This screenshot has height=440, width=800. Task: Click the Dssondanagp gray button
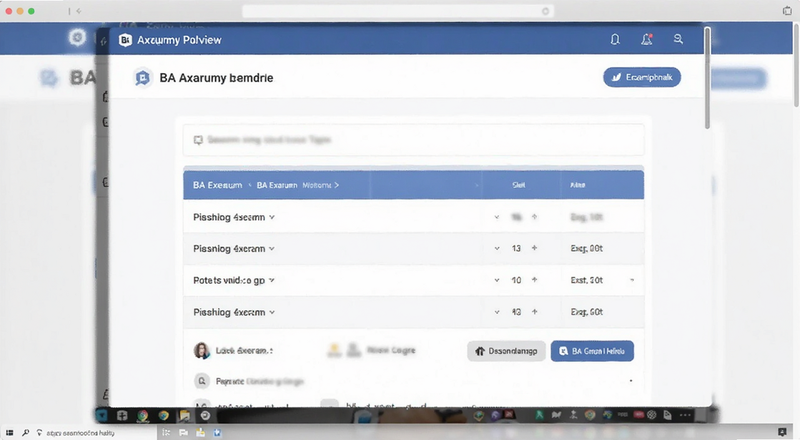506,351
